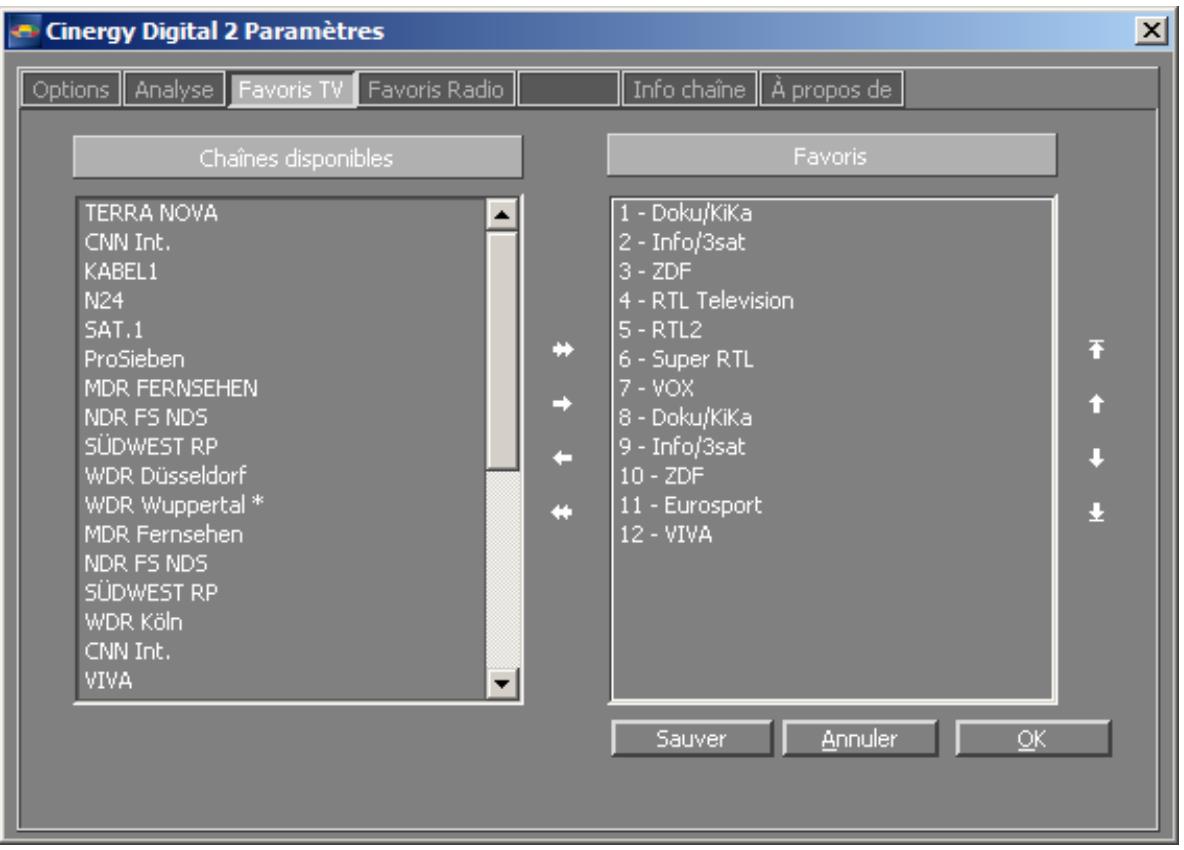
Task: Select favorite 1 - Doku/KiKa
Action: pos(832,214)
